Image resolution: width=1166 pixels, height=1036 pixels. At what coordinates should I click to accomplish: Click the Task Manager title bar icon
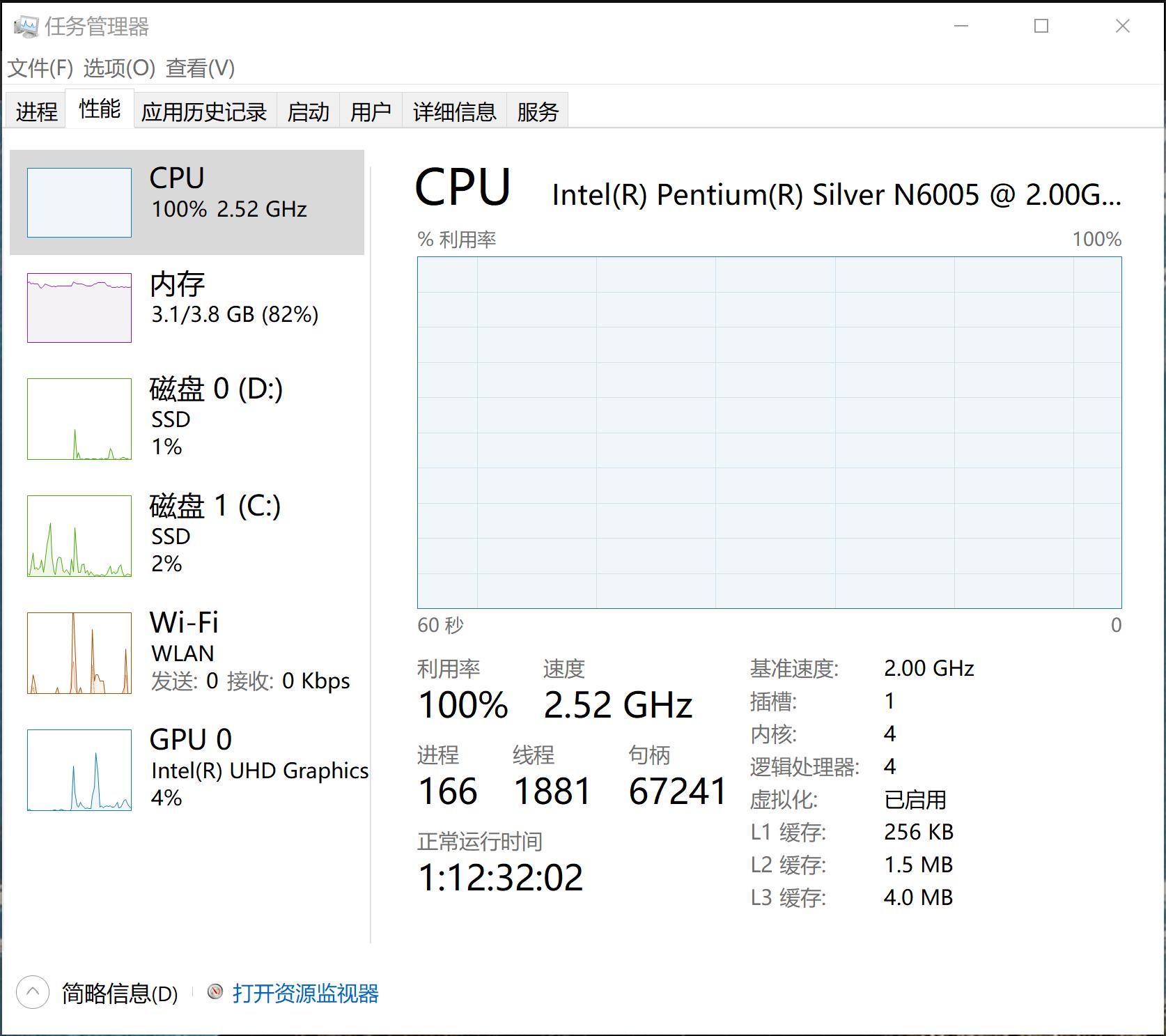point(26,27)
